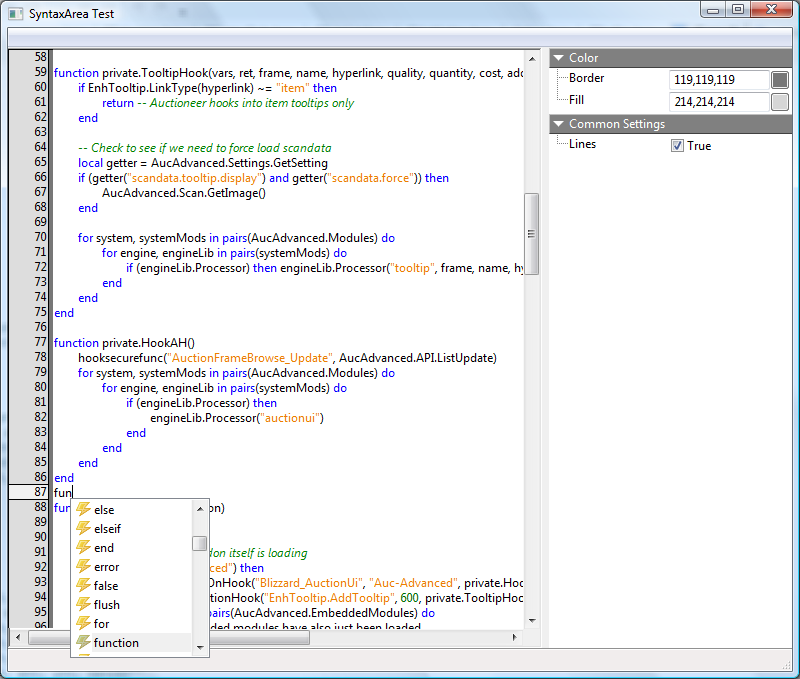Select the Lines property row label

click(x=582, y=144)
